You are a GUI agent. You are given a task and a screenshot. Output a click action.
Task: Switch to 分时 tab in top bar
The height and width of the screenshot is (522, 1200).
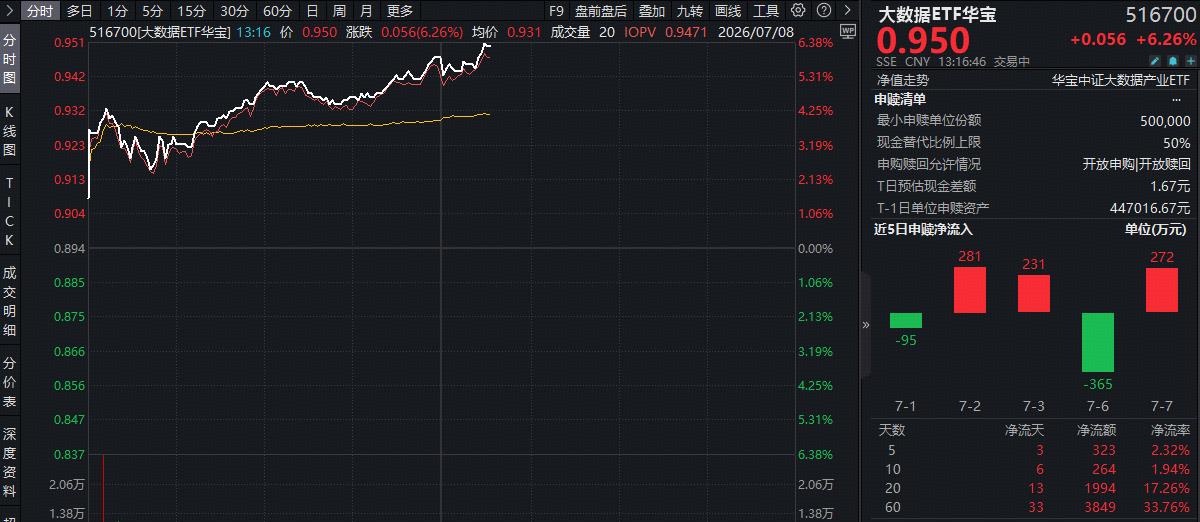pyautogui.click(x=39, y=11)
